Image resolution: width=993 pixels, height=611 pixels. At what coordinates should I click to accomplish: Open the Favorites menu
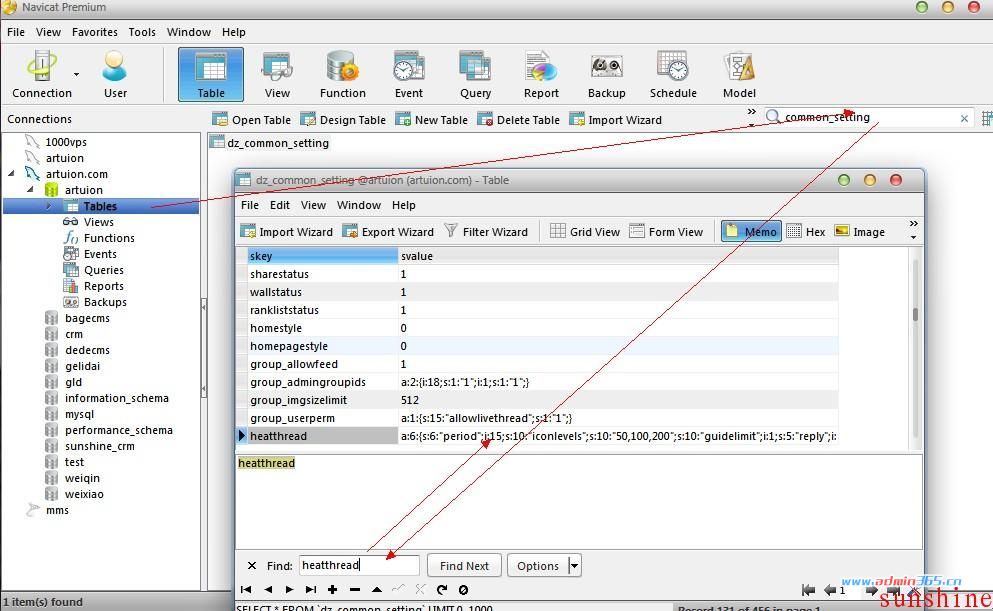(x=94, y=32)
